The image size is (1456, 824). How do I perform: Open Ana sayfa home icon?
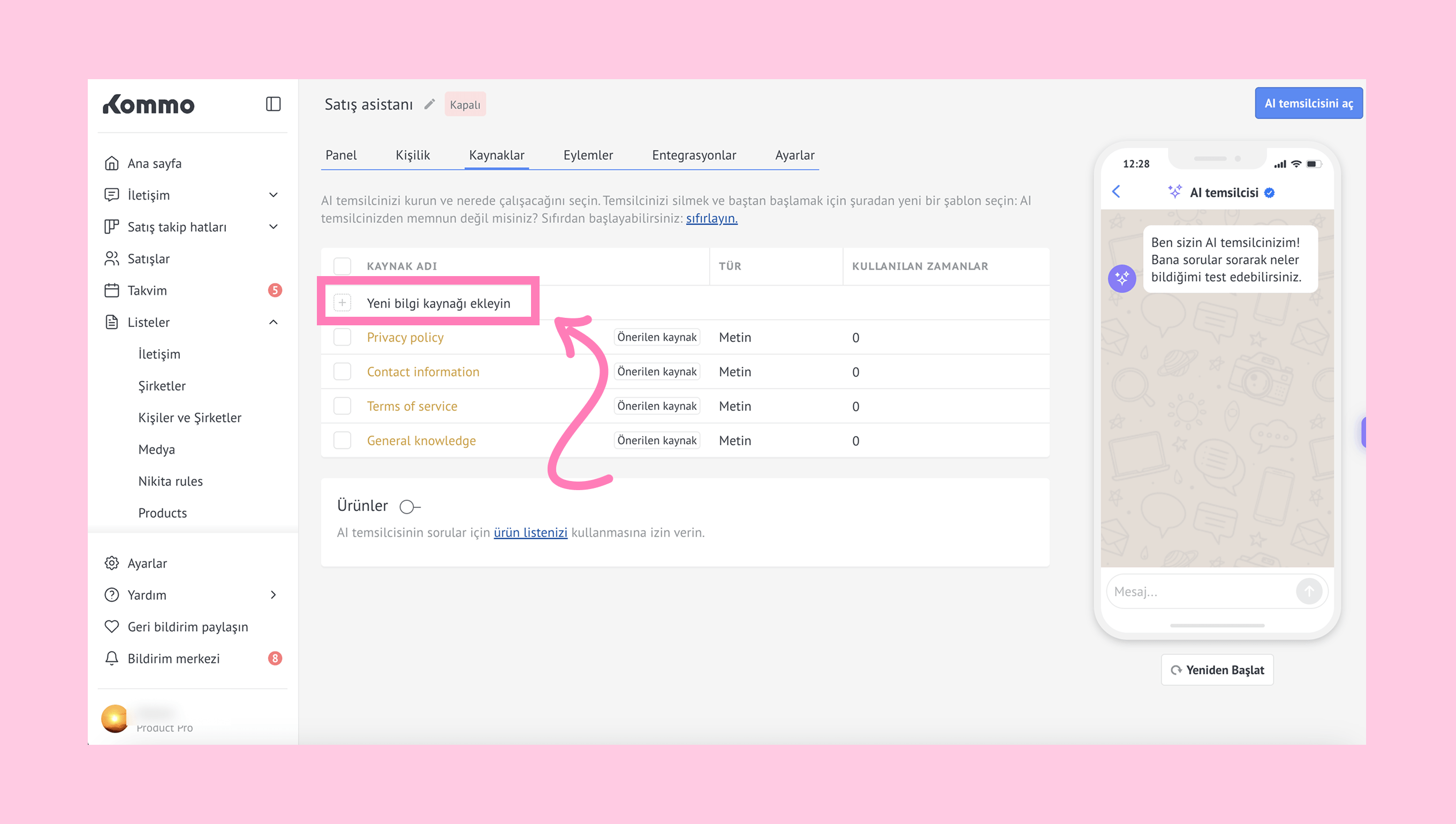111,164
